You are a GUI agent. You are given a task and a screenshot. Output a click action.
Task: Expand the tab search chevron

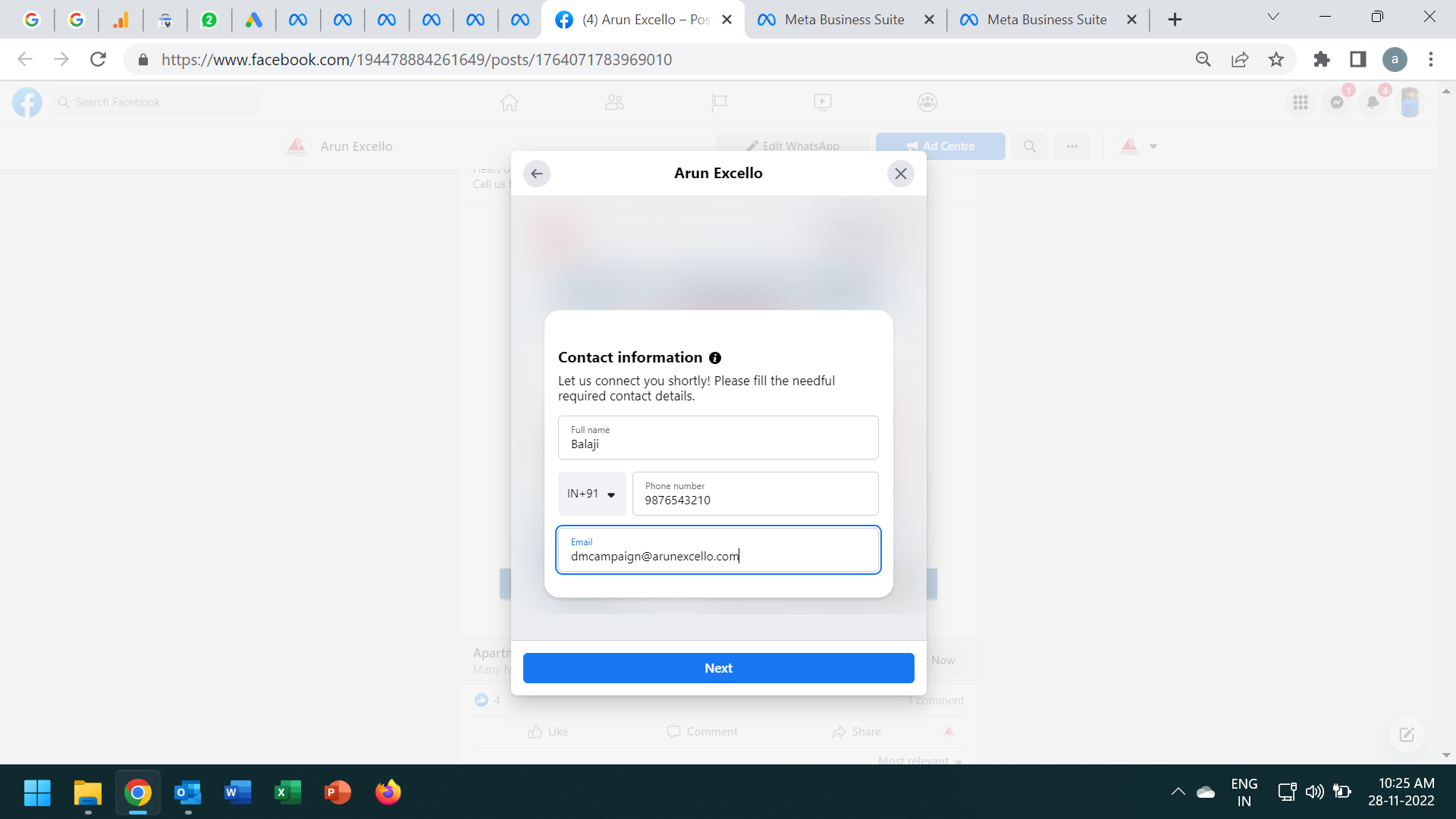1273,17
